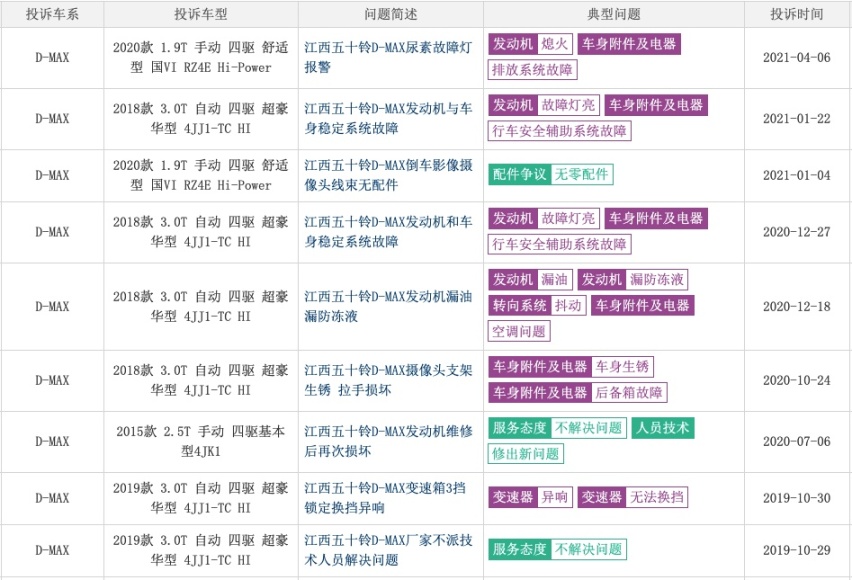The height and width of the screenshot is (580, 852).
Task: Select the date cell 2019-10-30
Action: pyautogui.click(x=797, y=498)
